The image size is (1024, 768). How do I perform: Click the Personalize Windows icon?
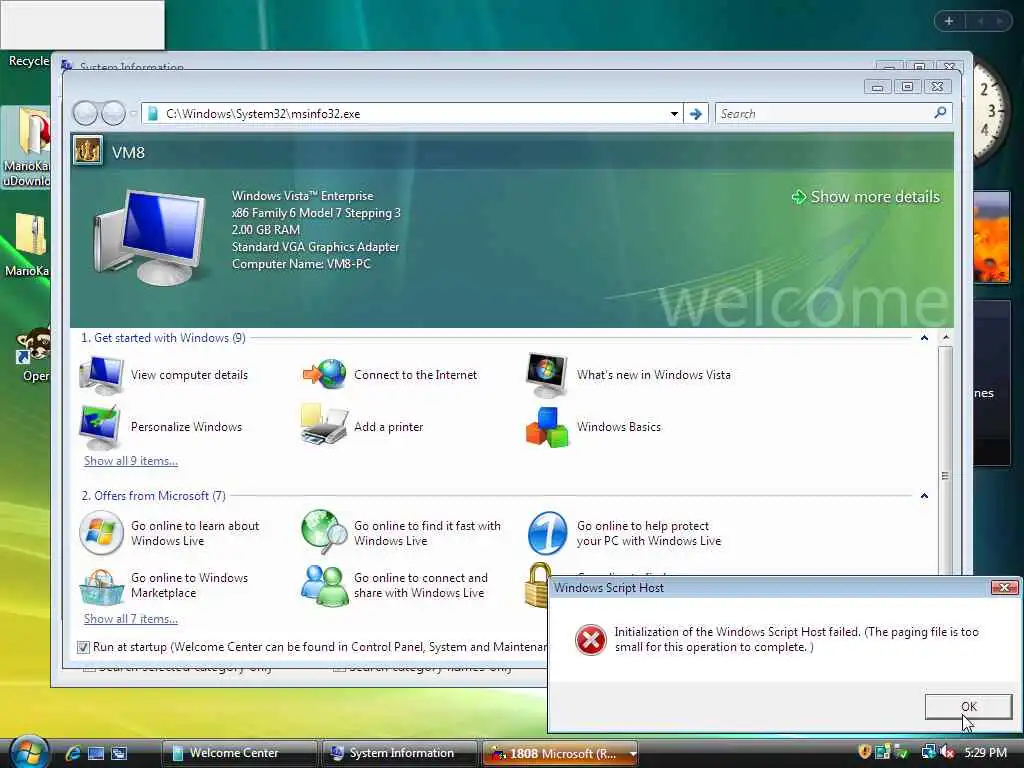coord(100,427)
